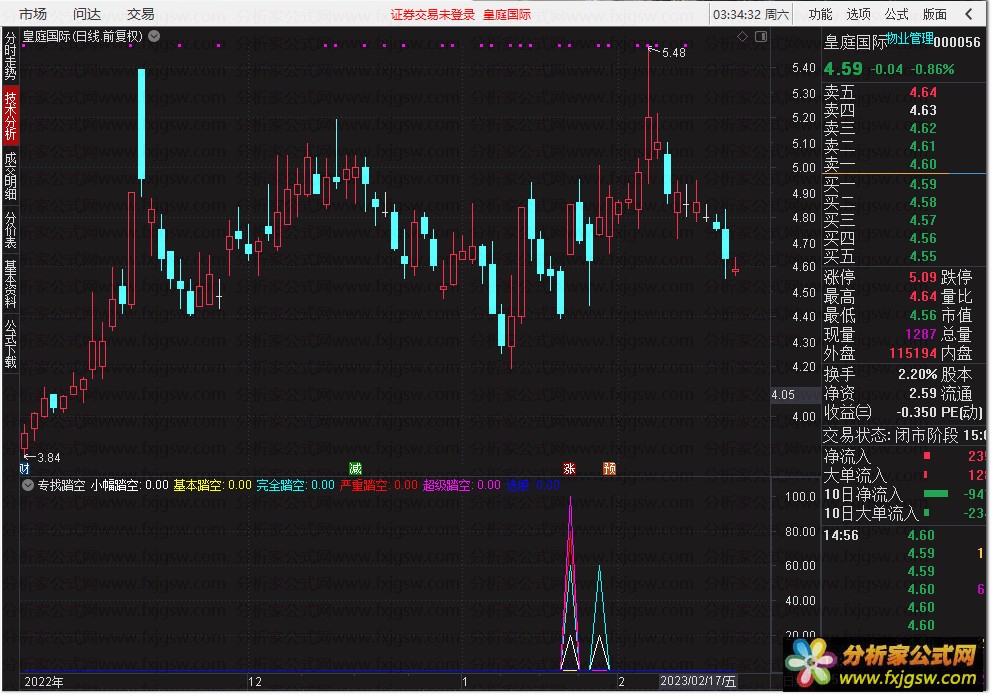The height and width of the screenshot is (695, 993).
Task: Click the blue 财 marker icon
Action: [25, 469]
